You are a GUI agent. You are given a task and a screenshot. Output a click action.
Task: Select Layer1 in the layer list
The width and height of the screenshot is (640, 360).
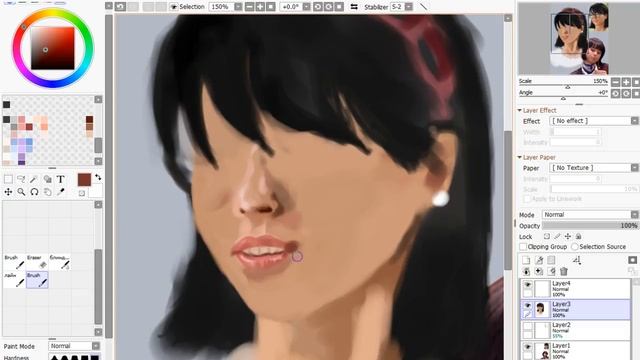click(x=576, y=351)
